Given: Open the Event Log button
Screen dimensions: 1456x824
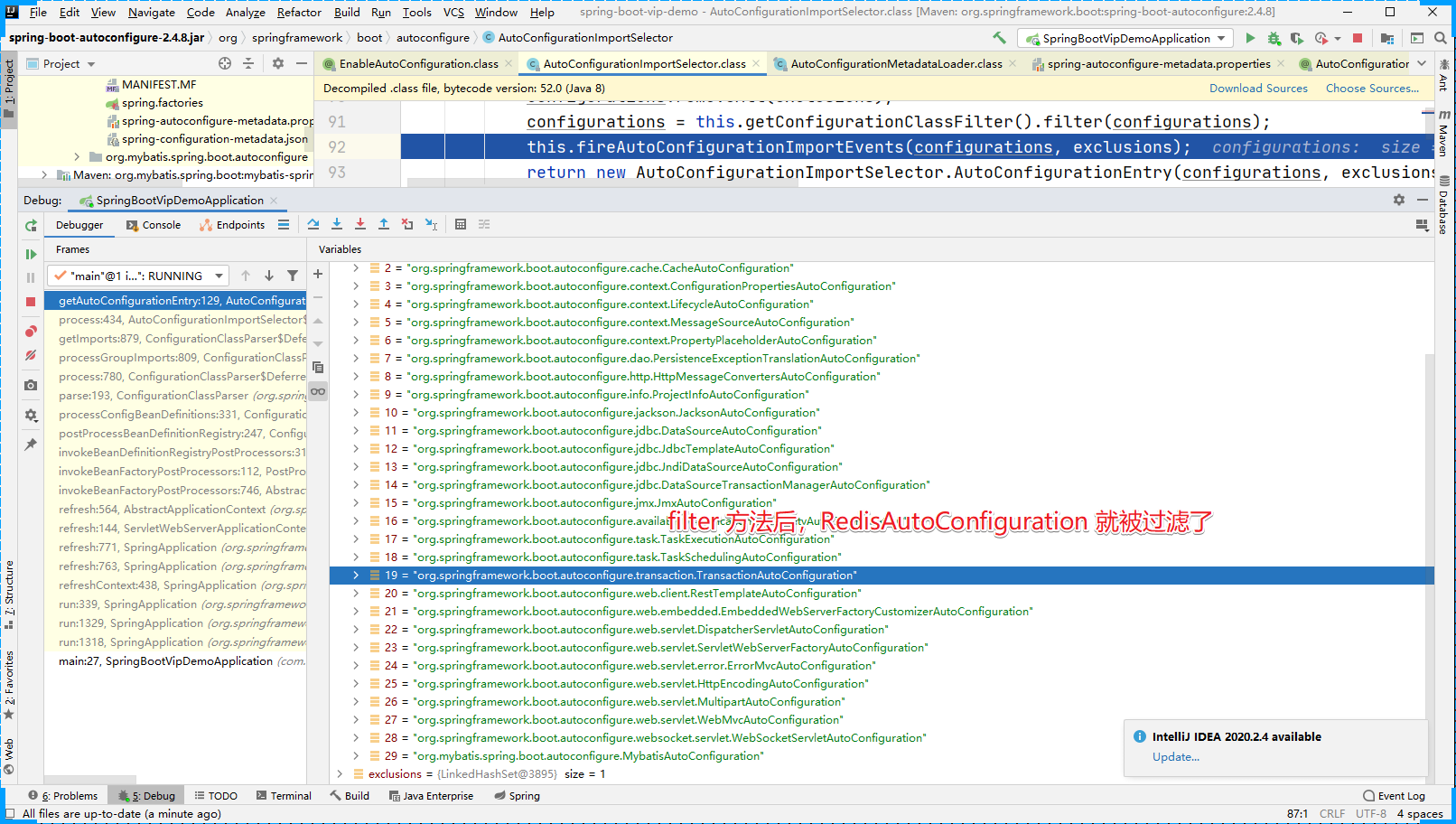Looking at the screenshot, I should pyautogui.click(x=1394, y=796).
